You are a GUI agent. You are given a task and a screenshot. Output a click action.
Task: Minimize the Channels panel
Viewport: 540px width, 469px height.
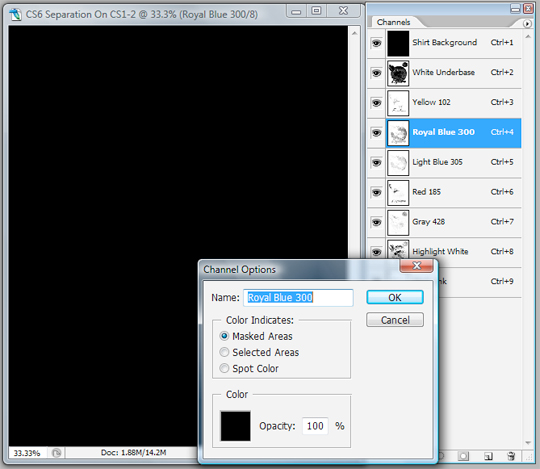pyautogui.click(x=515, y=9)
